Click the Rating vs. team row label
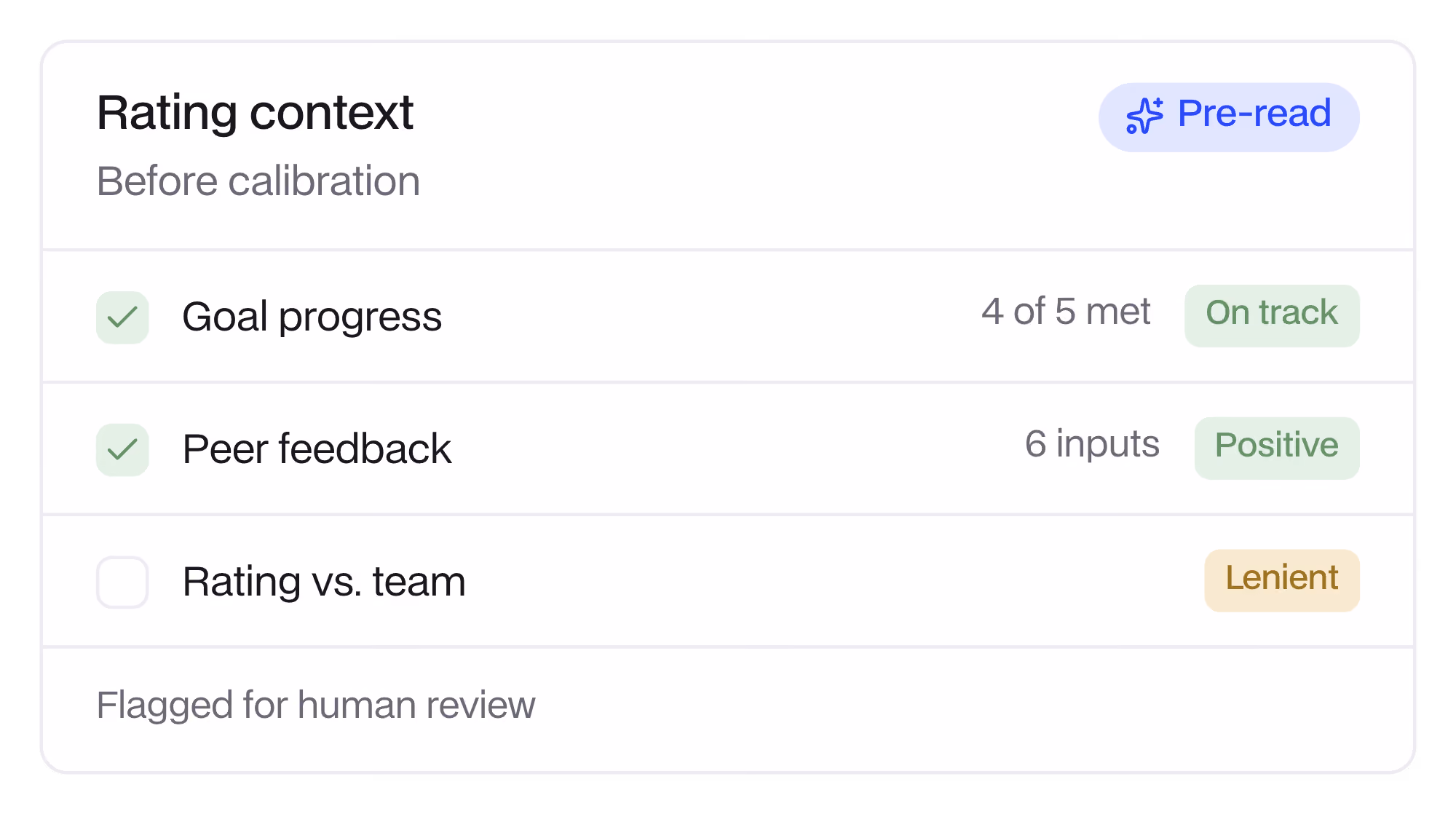This screenshot has height=814, width=1456. click(324, 581)
